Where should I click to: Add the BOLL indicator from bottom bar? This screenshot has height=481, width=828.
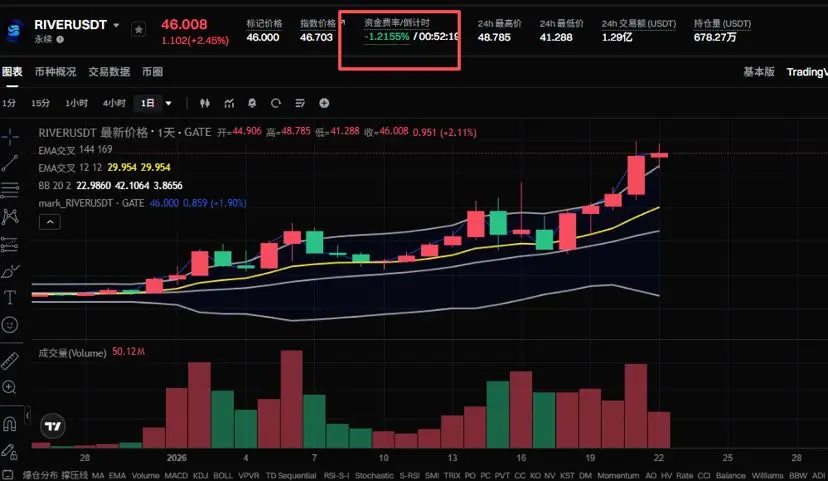pos(223,475)
